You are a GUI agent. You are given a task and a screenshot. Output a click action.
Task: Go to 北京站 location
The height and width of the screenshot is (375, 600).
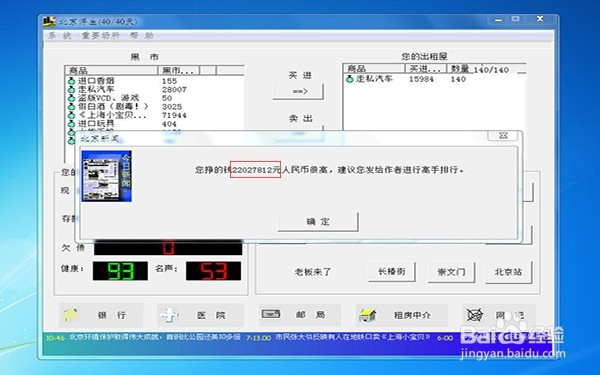509,272
